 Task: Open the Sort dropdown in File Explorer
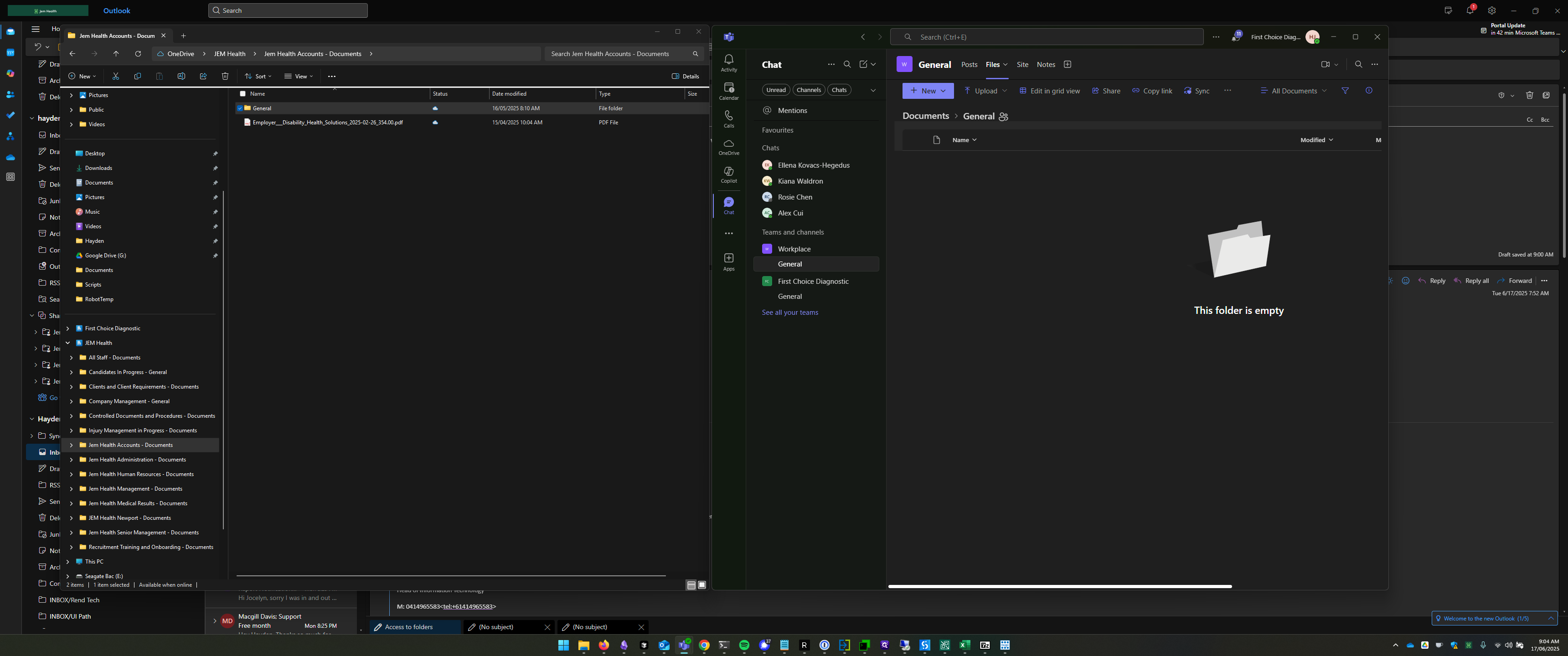coord(258,76)
